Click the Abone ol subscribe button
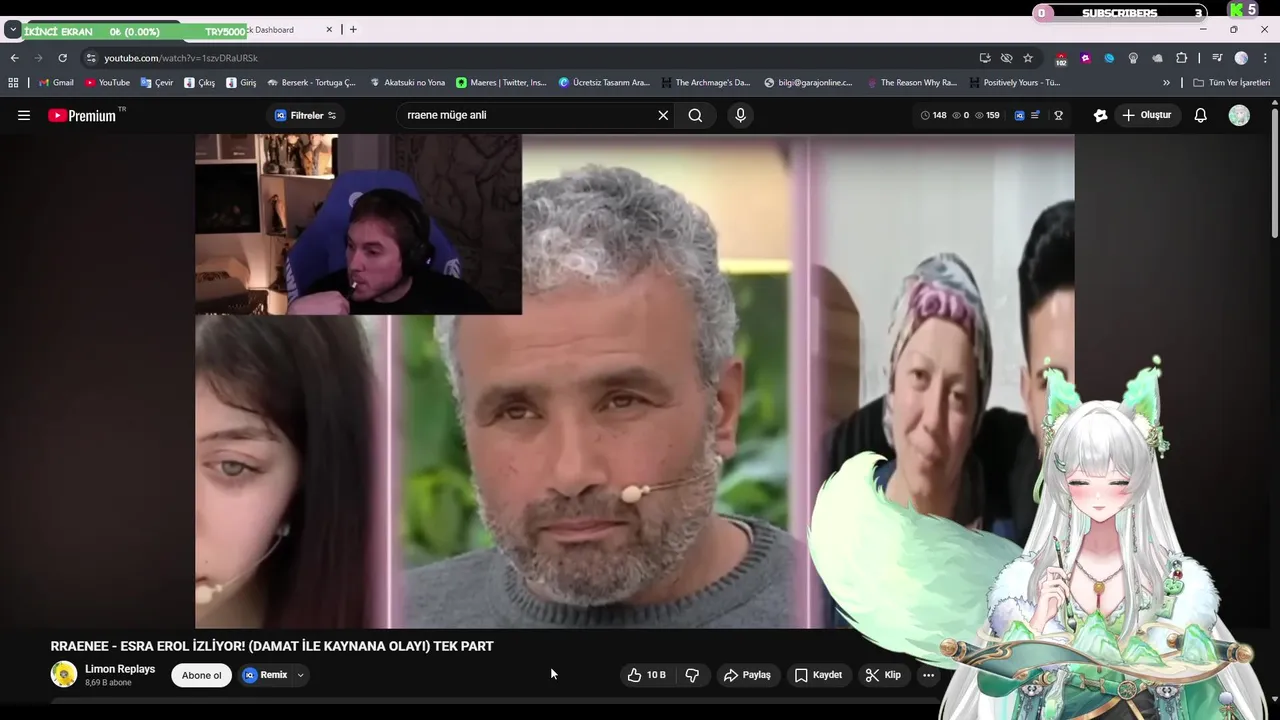The height and width of the screenshot is (720, 1280). [x=201, y=675]
